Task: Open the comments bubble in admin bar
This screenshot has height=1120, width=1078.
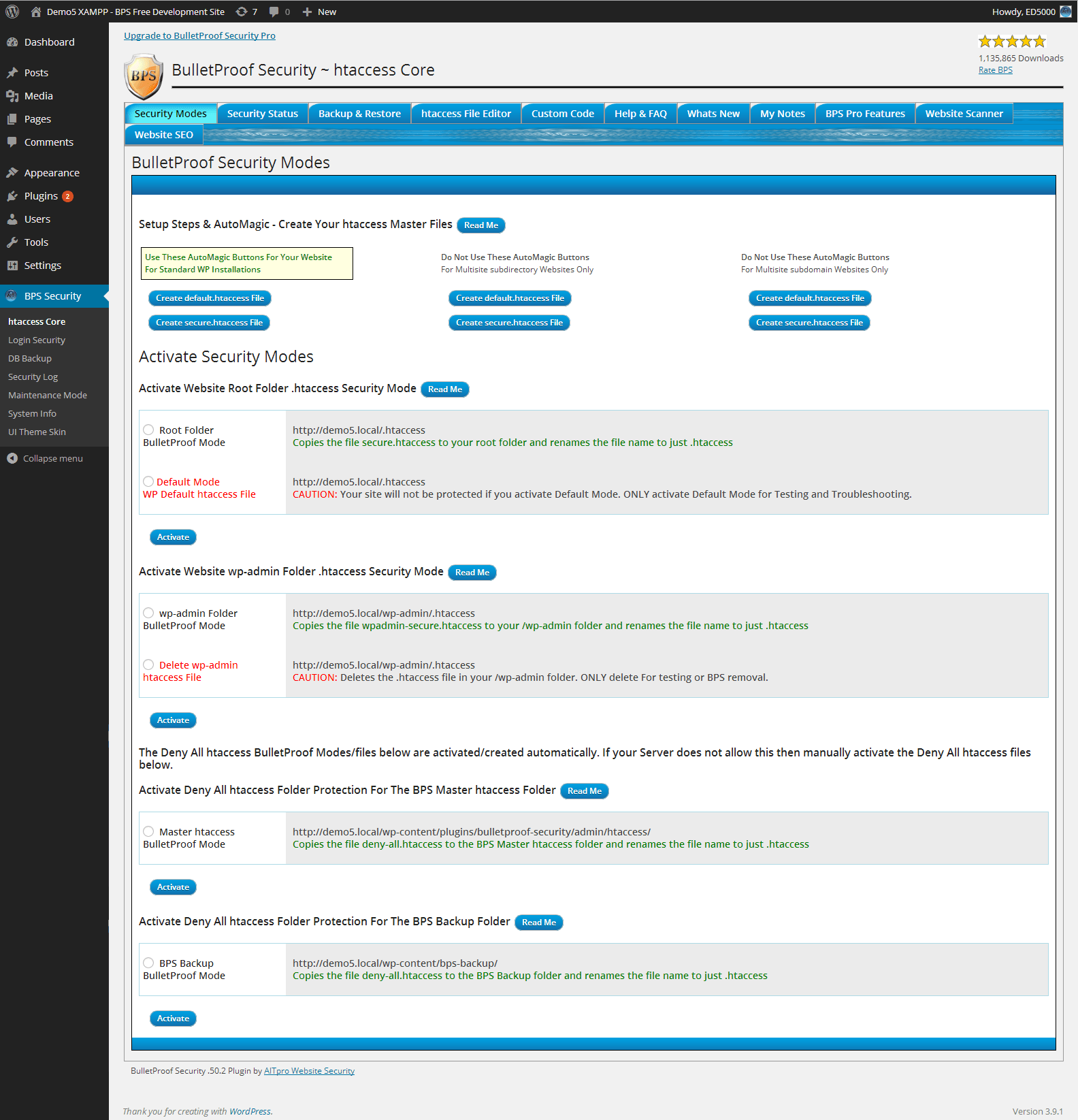Action: pos(274,12)
